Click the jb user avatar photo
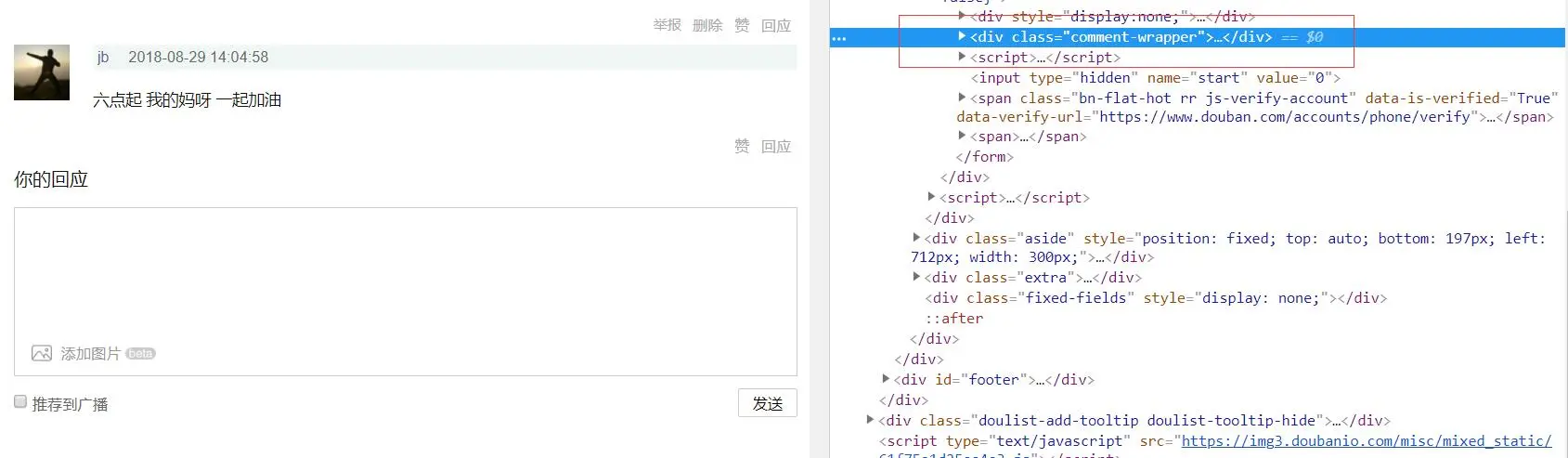Image resolution: width=1568 pixels, height=458 pixels. [x=42, y=72]
